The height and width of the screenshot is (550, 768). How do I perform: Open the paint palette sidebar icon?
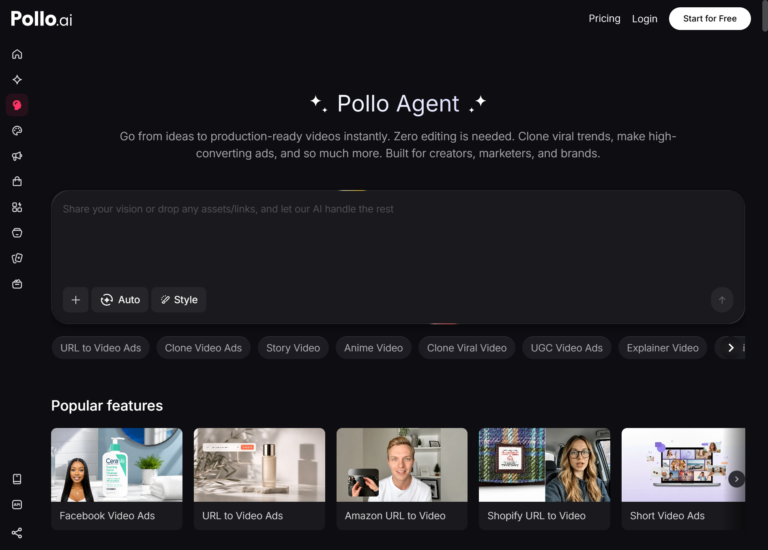[x=17, y=131]
